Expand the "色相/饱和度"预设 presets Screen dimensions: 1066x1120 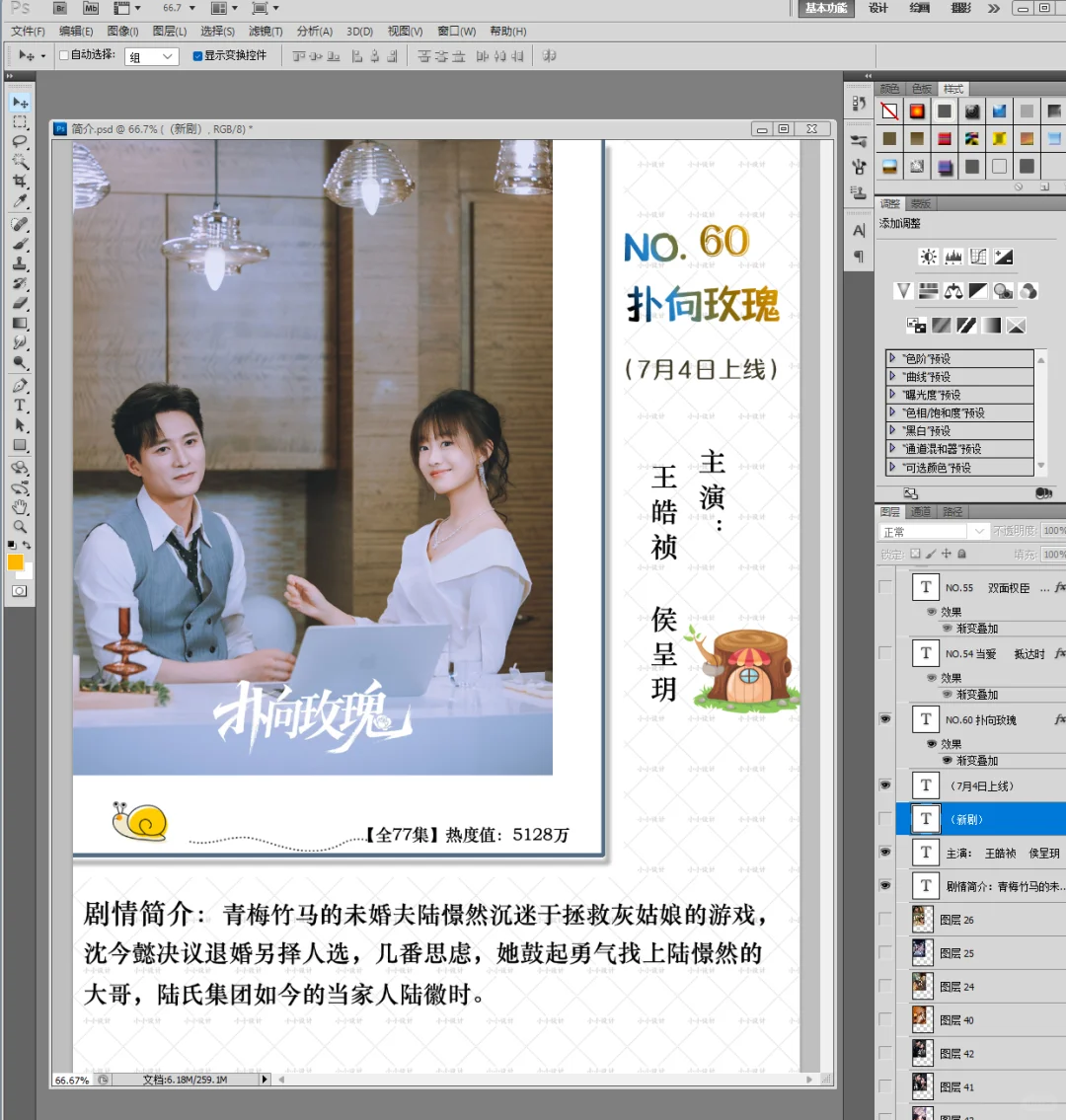(892, 412)
